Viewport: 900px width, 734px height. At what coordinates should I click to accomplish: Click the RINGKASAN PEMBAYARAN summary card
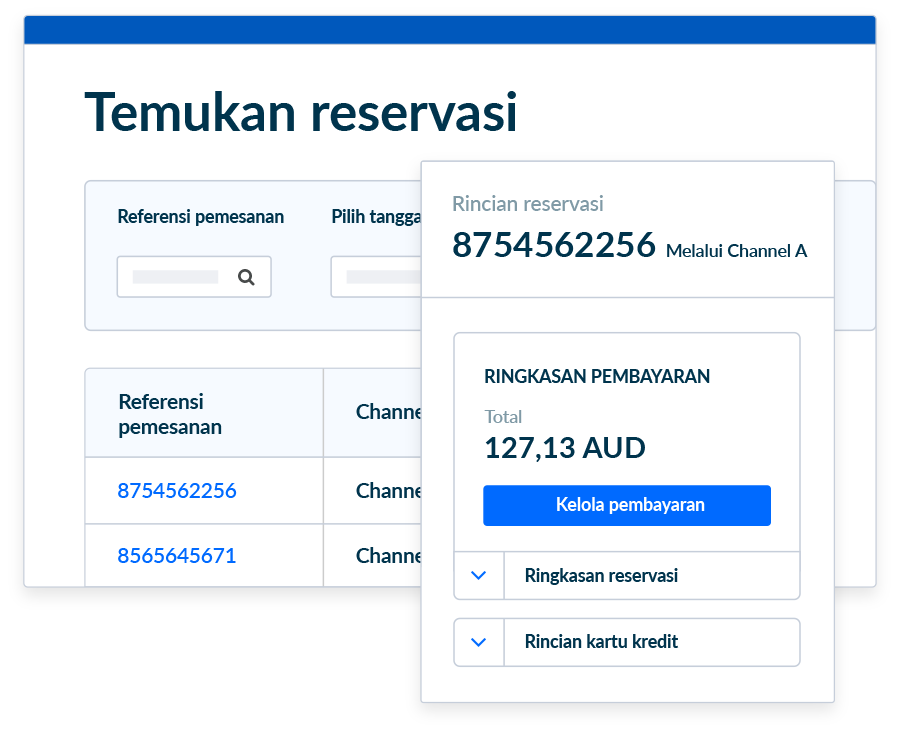pyautogui.click(x=596, y=376)
